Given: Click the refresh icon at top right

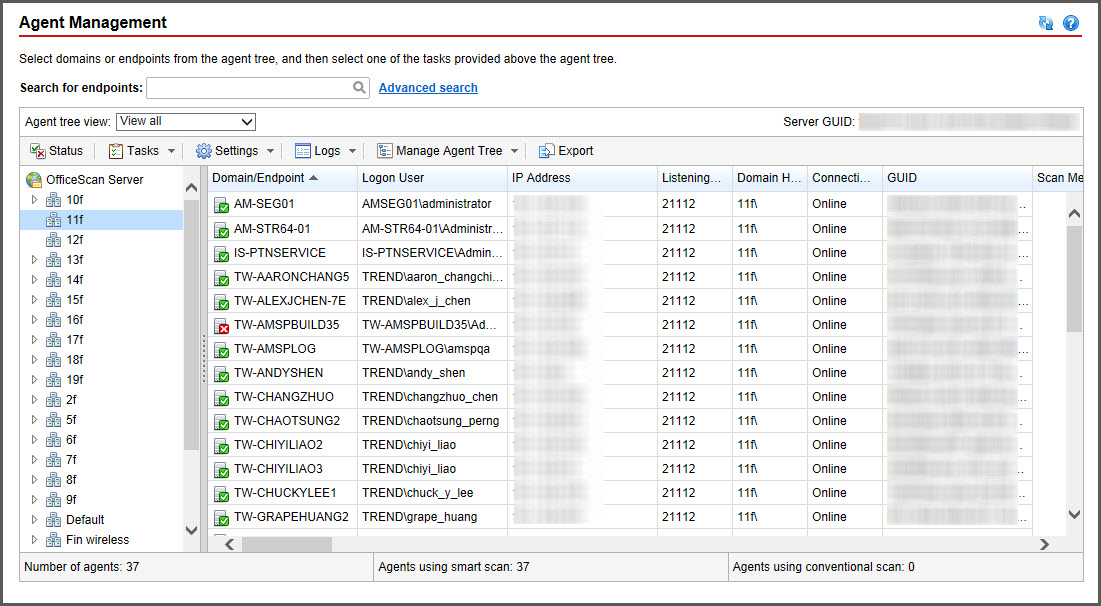Looking at the screenshot, I should click(x=1046, y=23).
